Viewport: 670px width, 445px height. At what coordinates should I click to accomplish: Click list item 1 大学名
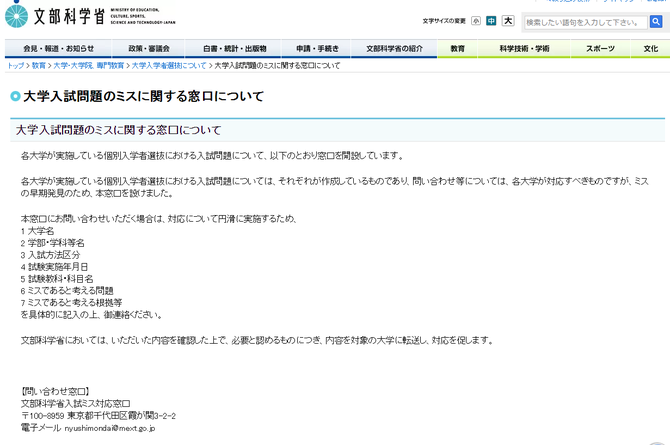coord(38,231)
